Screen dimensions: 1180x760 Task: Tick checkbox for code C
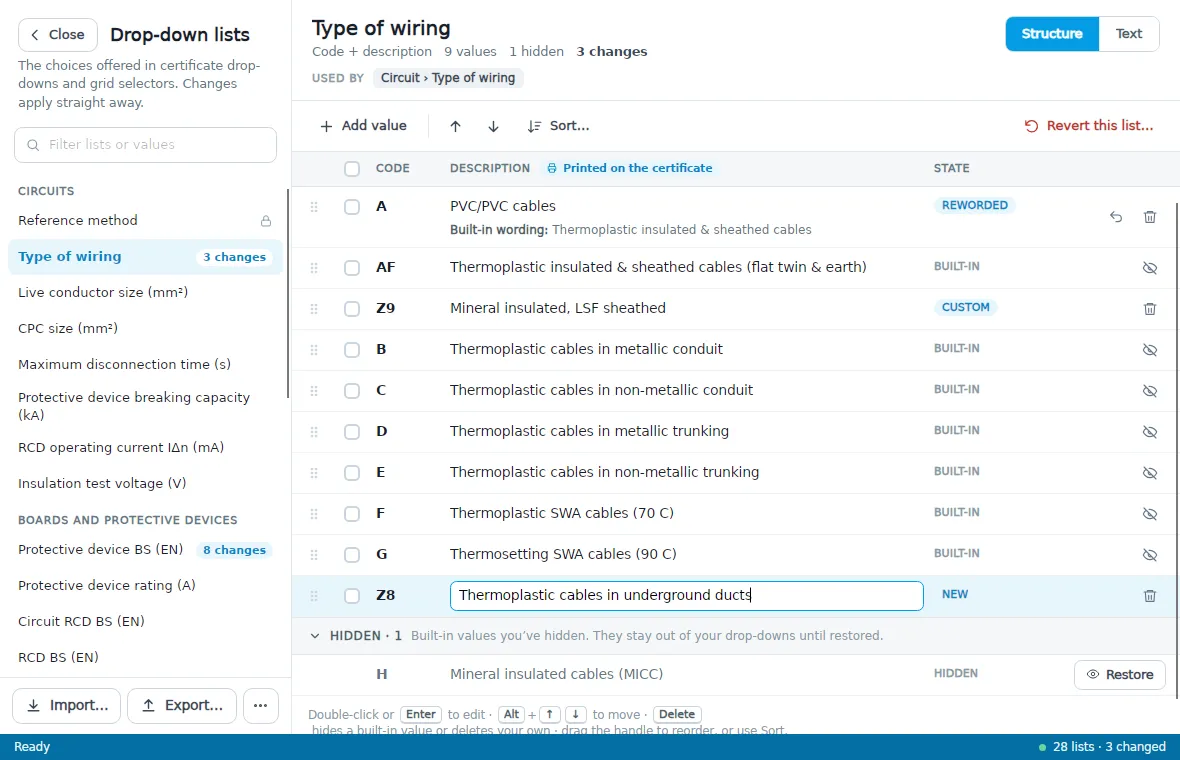351,391
